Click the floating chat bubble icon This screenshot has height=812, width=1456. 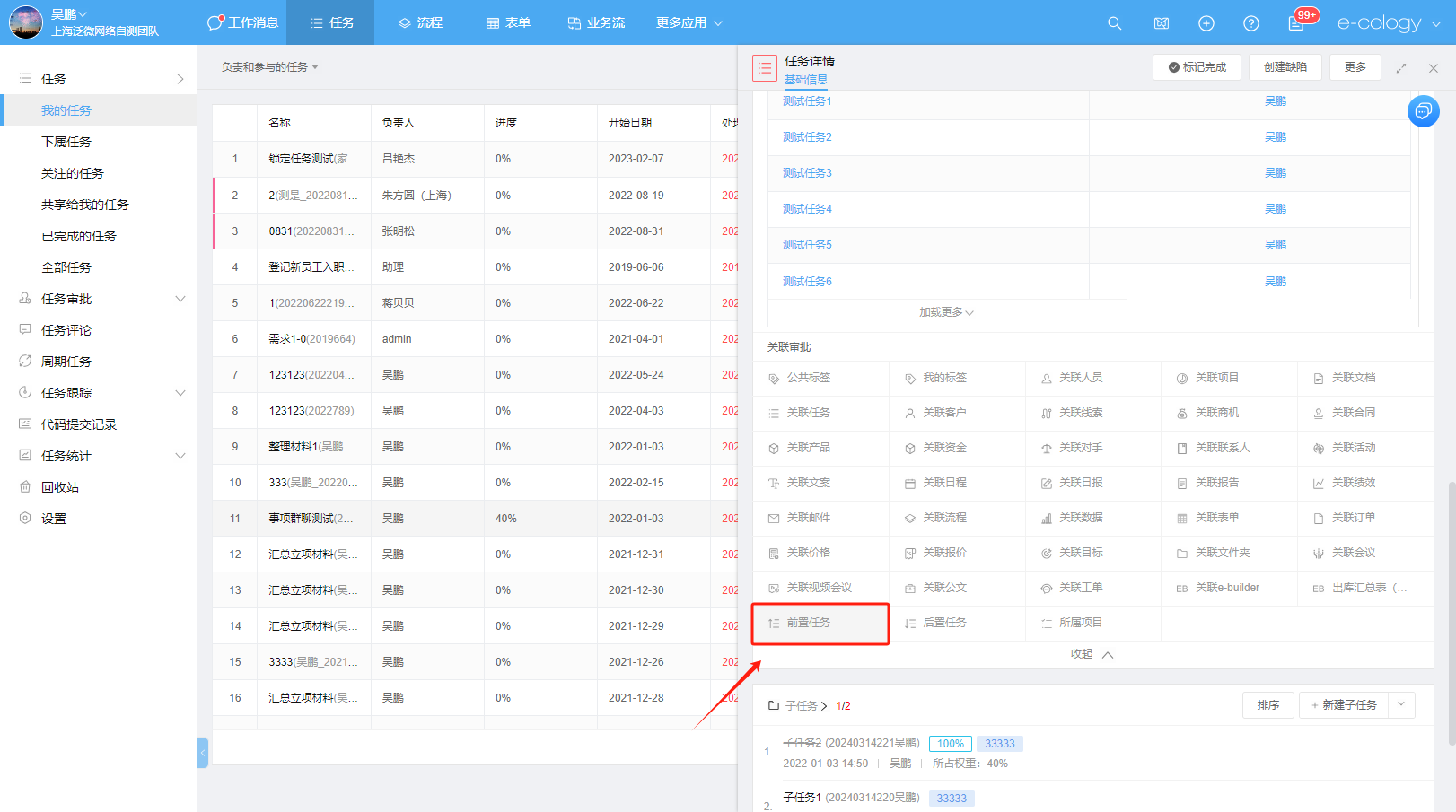pyautogui.click(x=1423, y=111)
